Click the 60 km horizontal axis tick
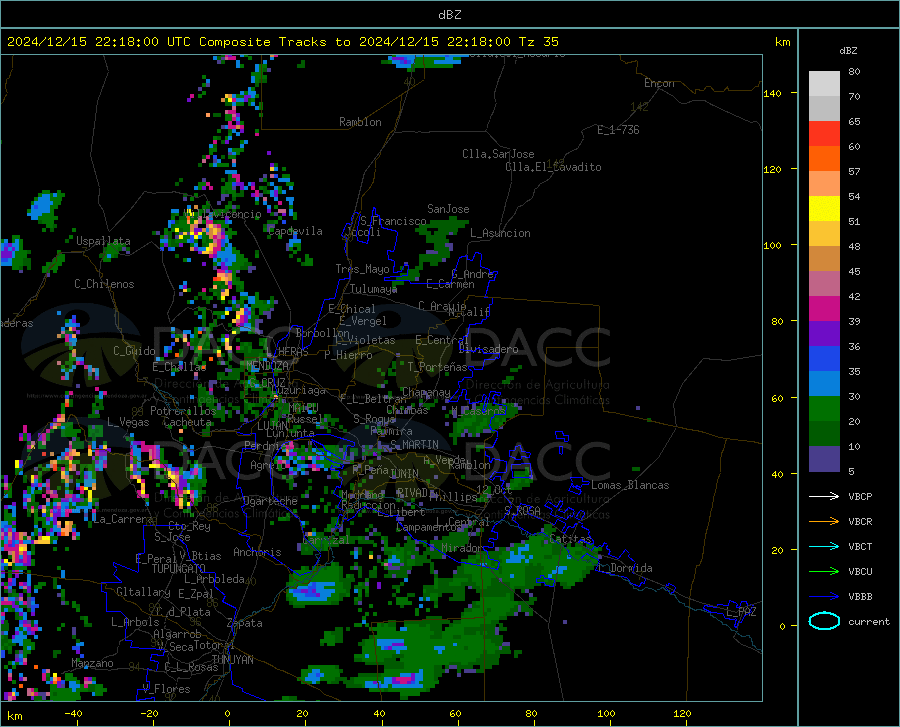This screenshot has height=727, width=900. pos(455,713)
